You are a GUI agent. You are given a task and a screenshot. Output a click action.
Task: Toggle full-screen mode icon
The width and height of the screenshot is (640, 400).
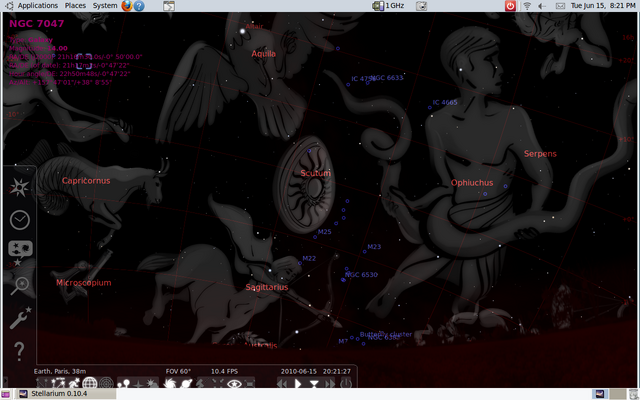click(x=249, y=383)
